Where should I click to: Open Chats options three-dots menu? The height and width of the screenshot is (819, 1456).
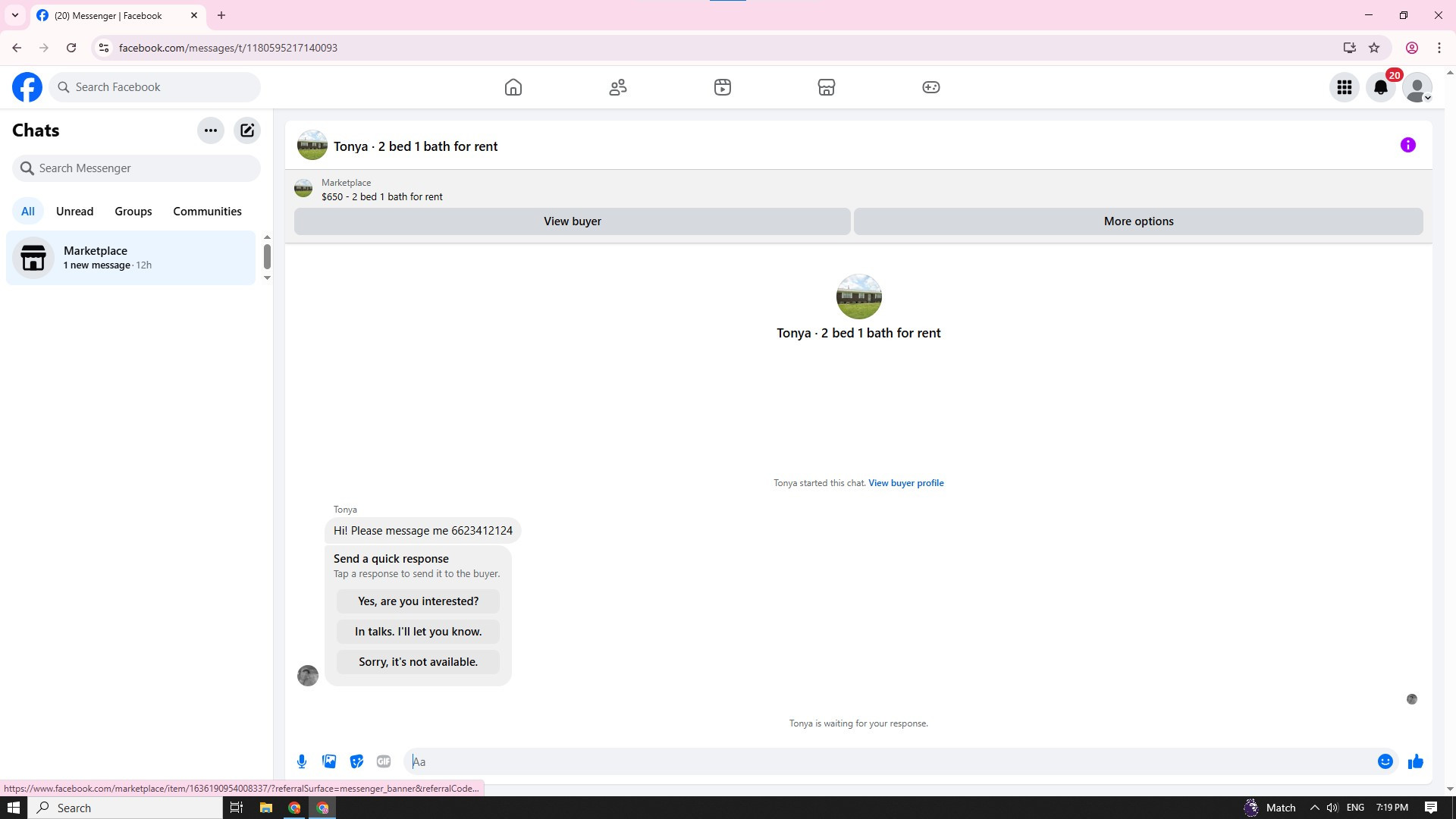point(211,130)
